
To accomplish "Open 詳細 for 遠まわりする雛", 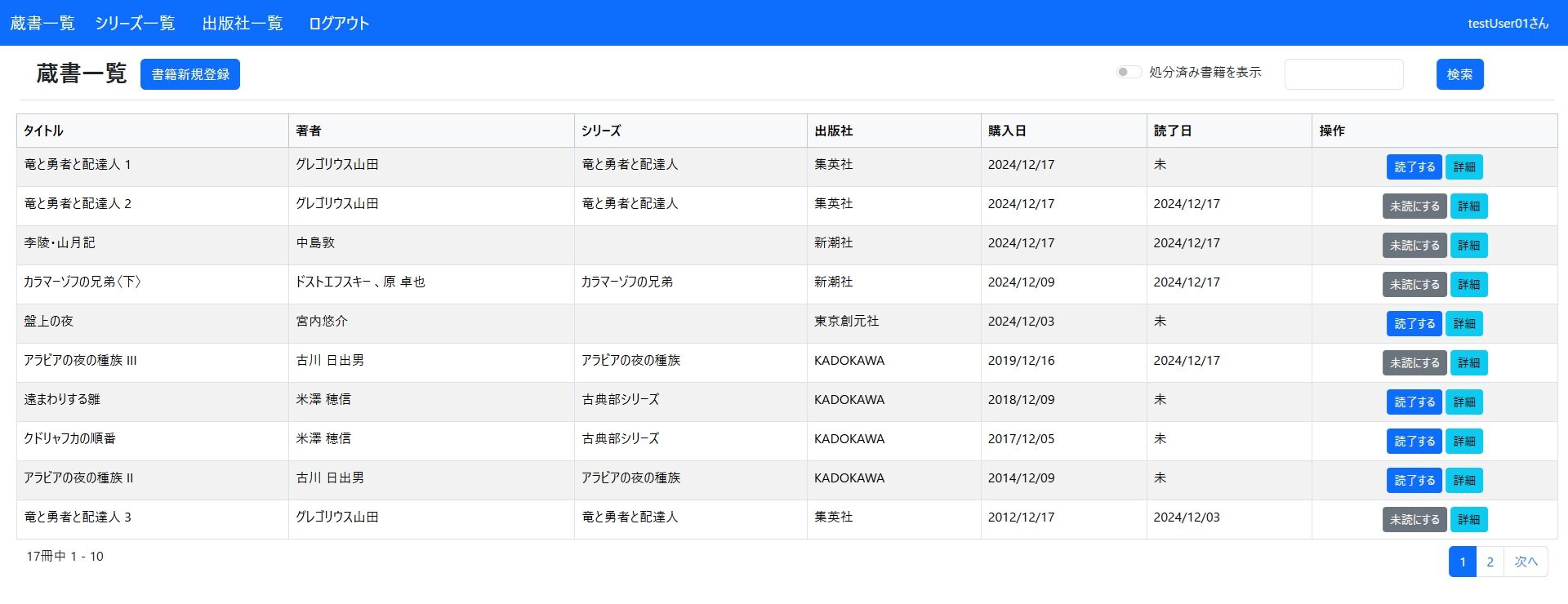I will [1464, 402].
